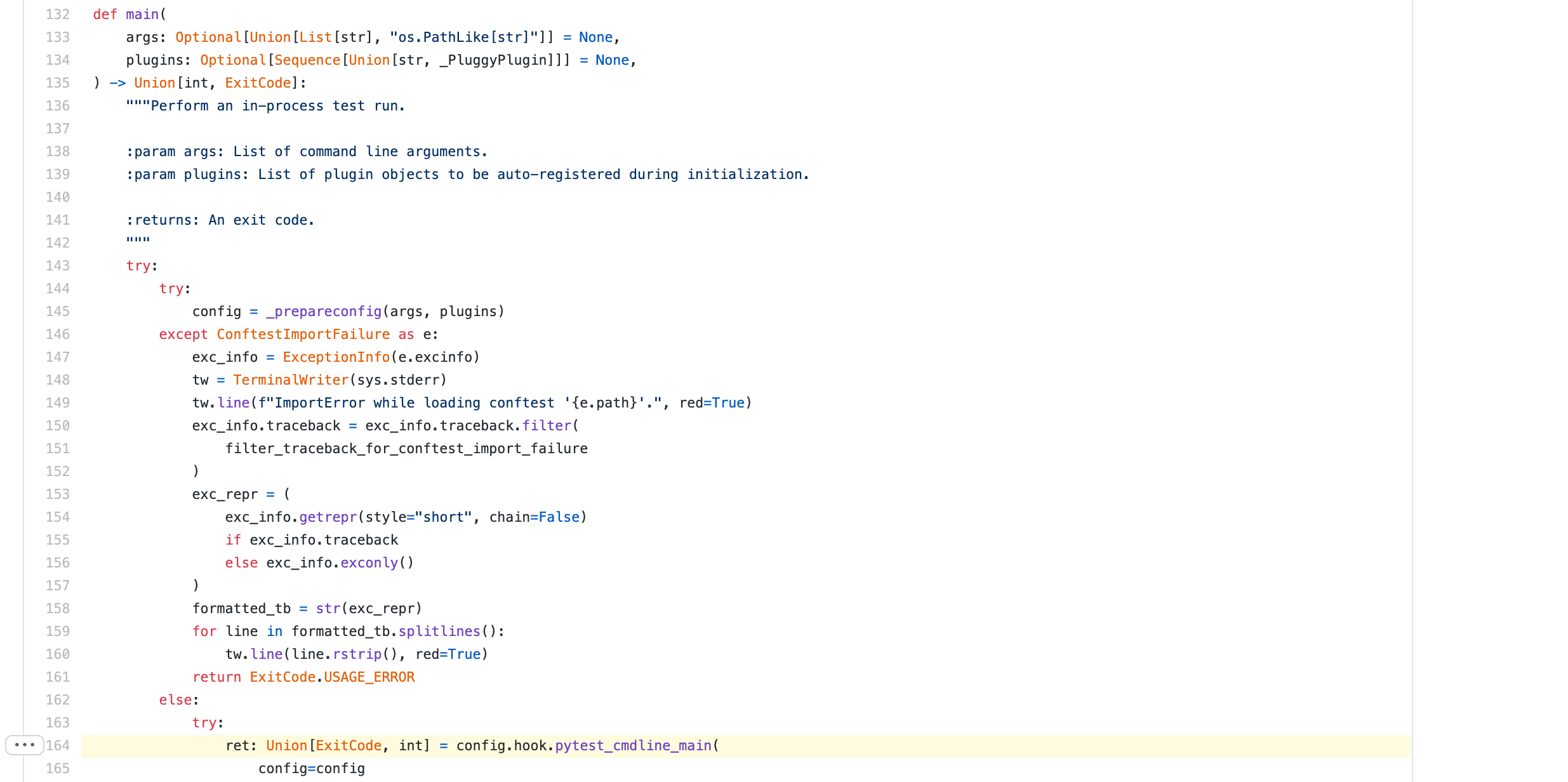Select line number 161
Screen dimensions: 1568x782
(x=57, y=677)
